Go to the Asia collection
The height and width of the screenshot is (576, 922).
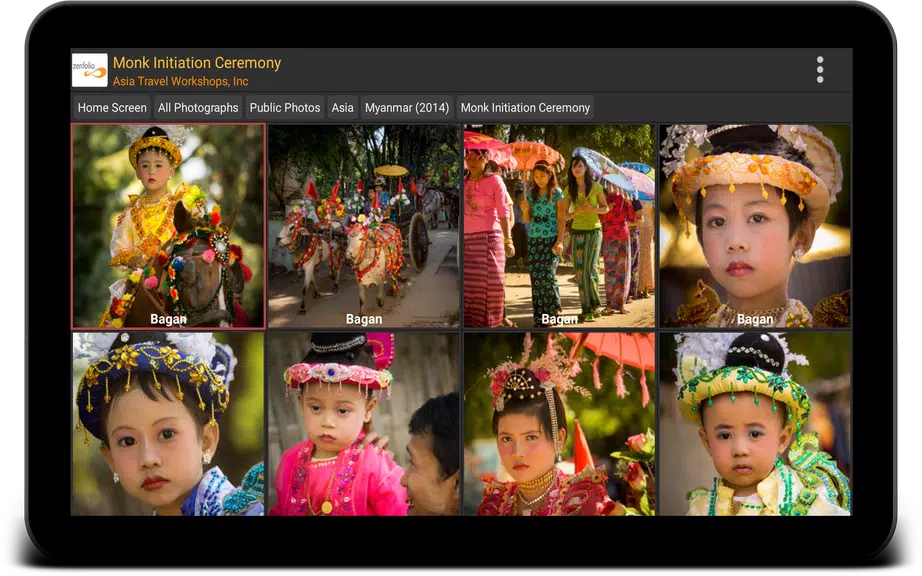342,107
